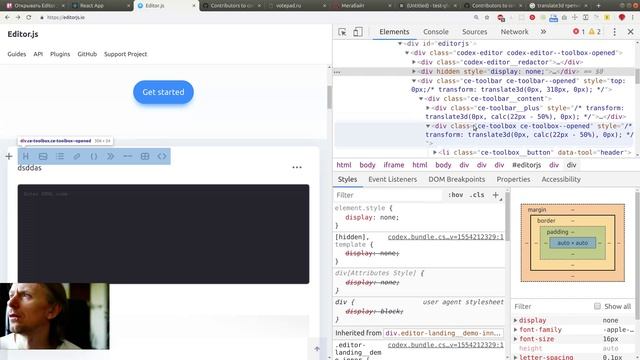This screenshot has width=640, height=360.
Task: Go back in browser history
Action: [7, 18]
